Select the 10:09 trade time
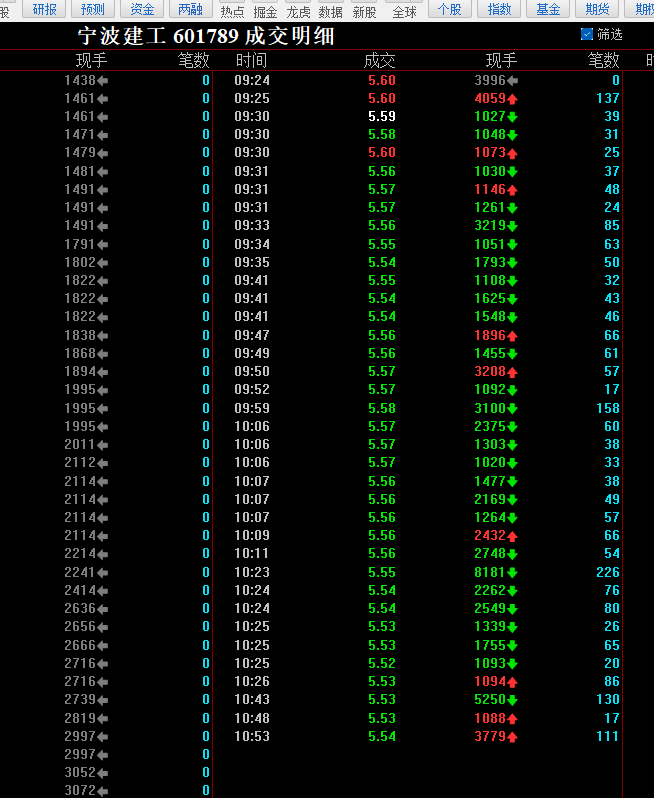The width and height of the screenshot is (654, 798). 252,535
